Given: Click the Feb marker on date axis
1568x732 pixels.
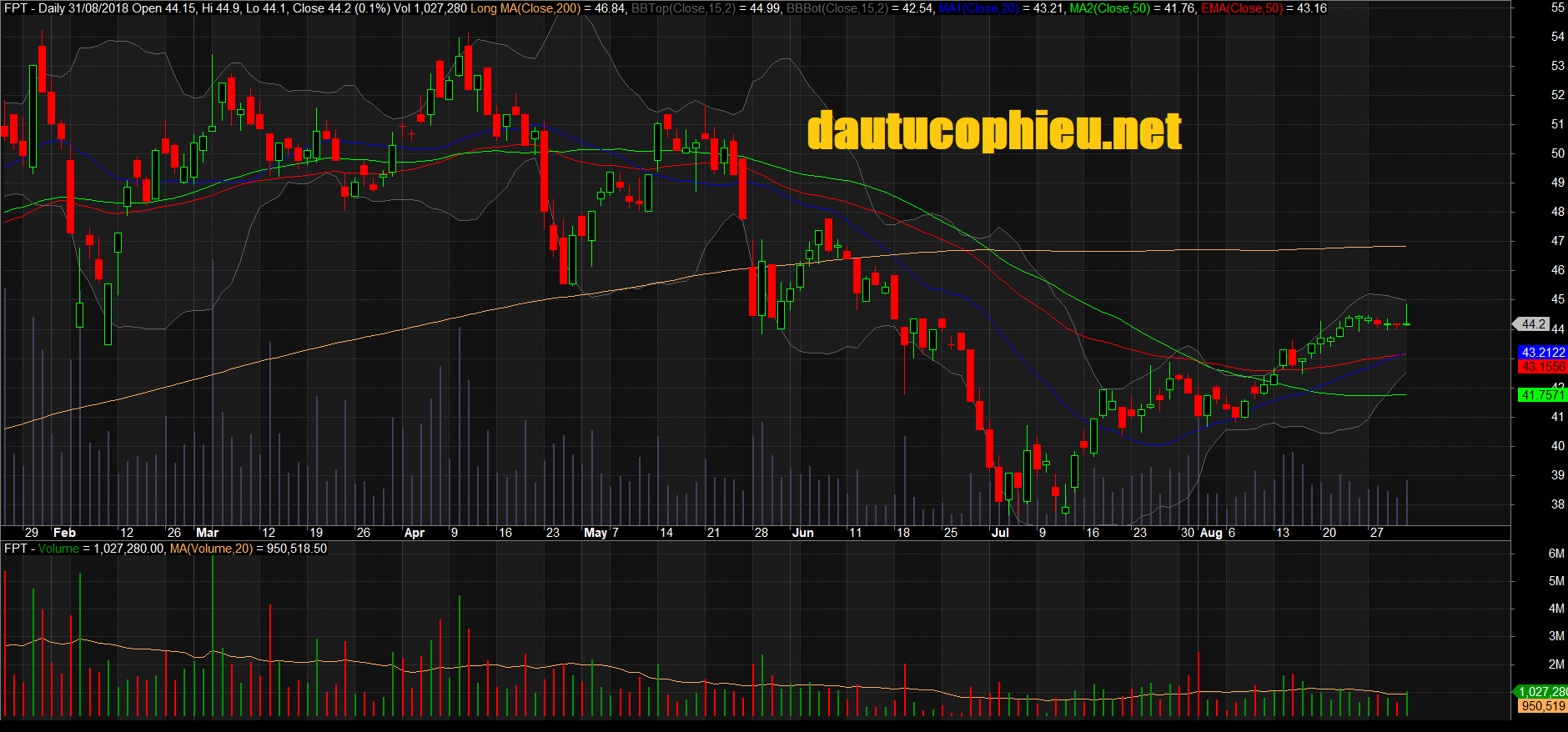Looking at the screenshot, I should click(x=64, y=533).
